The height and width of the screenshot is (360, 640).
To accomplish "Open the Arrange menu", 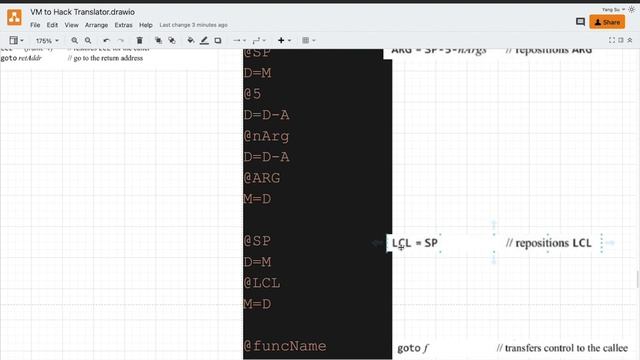I will 96,25.
